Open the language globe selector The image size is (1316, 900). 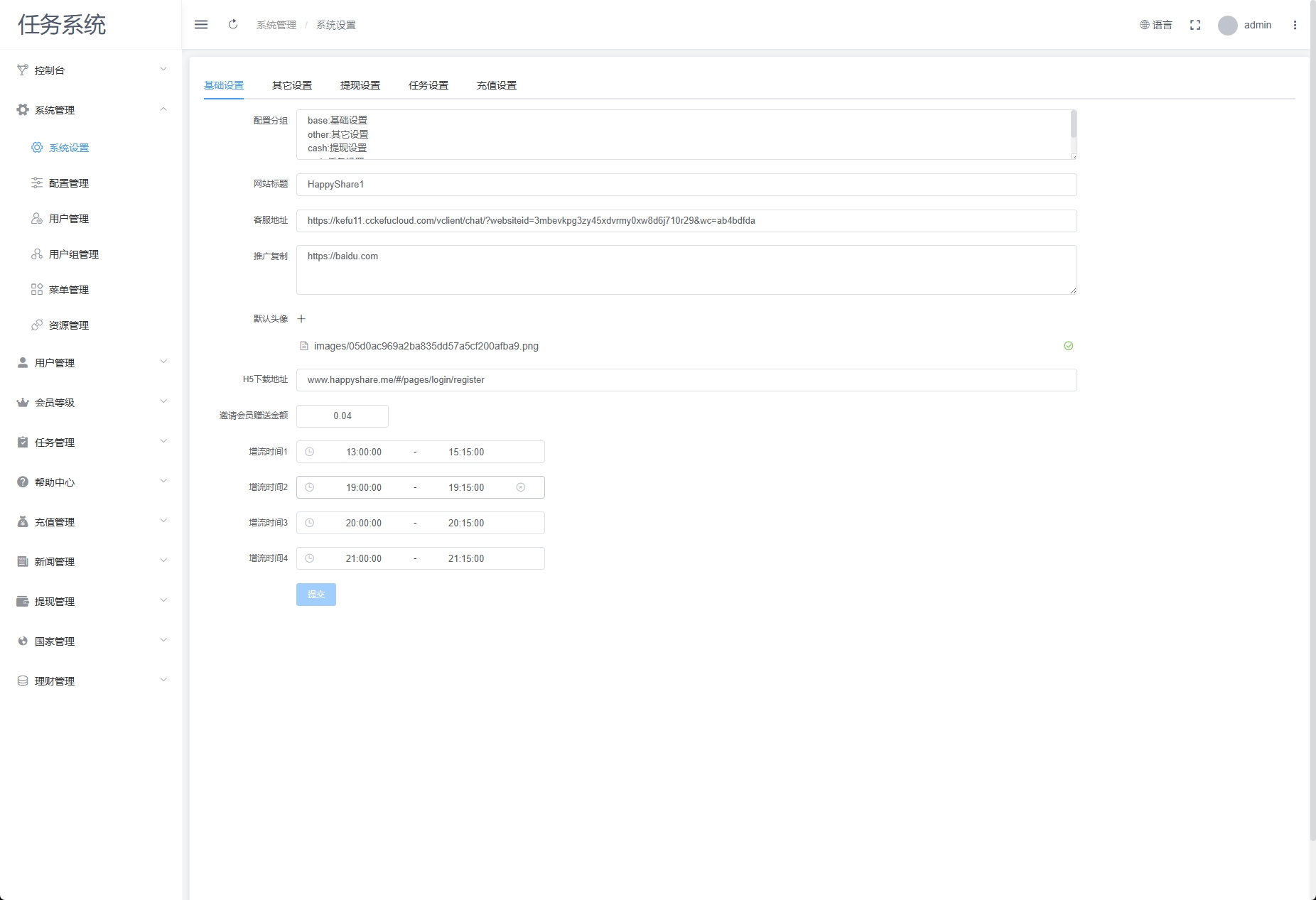(1155, 25)
